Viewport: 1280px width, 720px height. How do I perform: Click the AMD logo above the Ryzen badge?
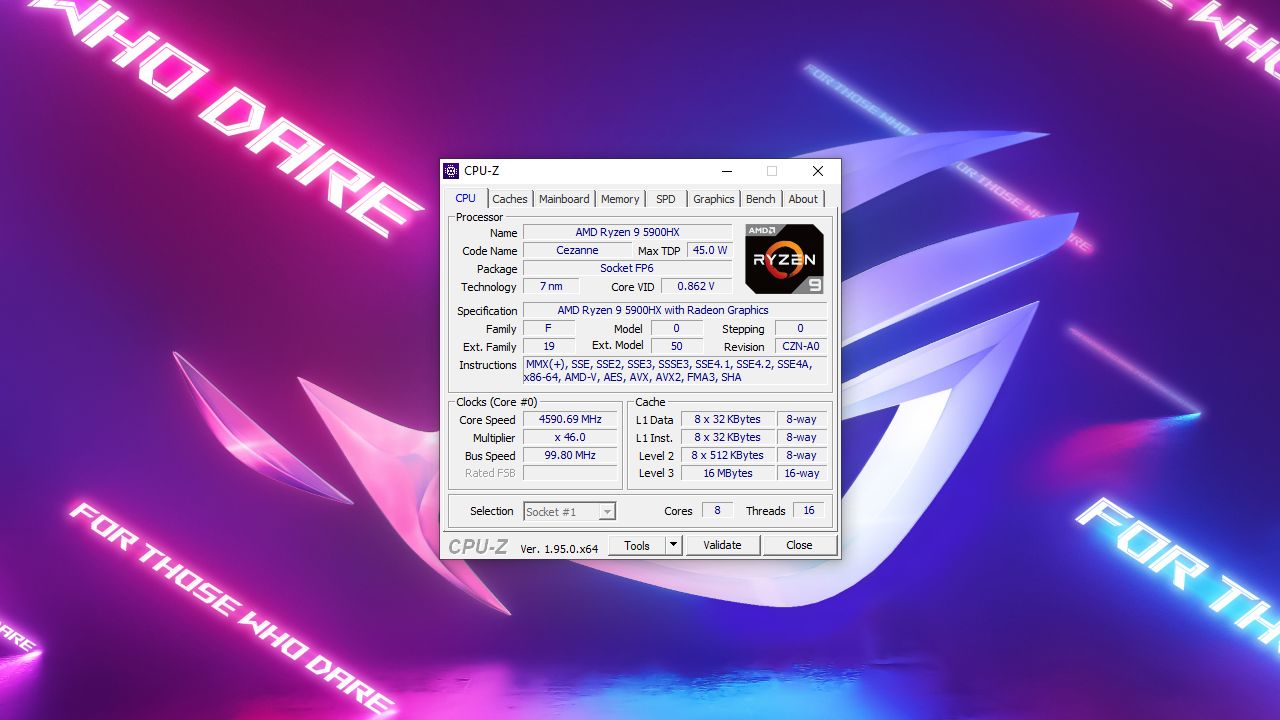point(762,231)
